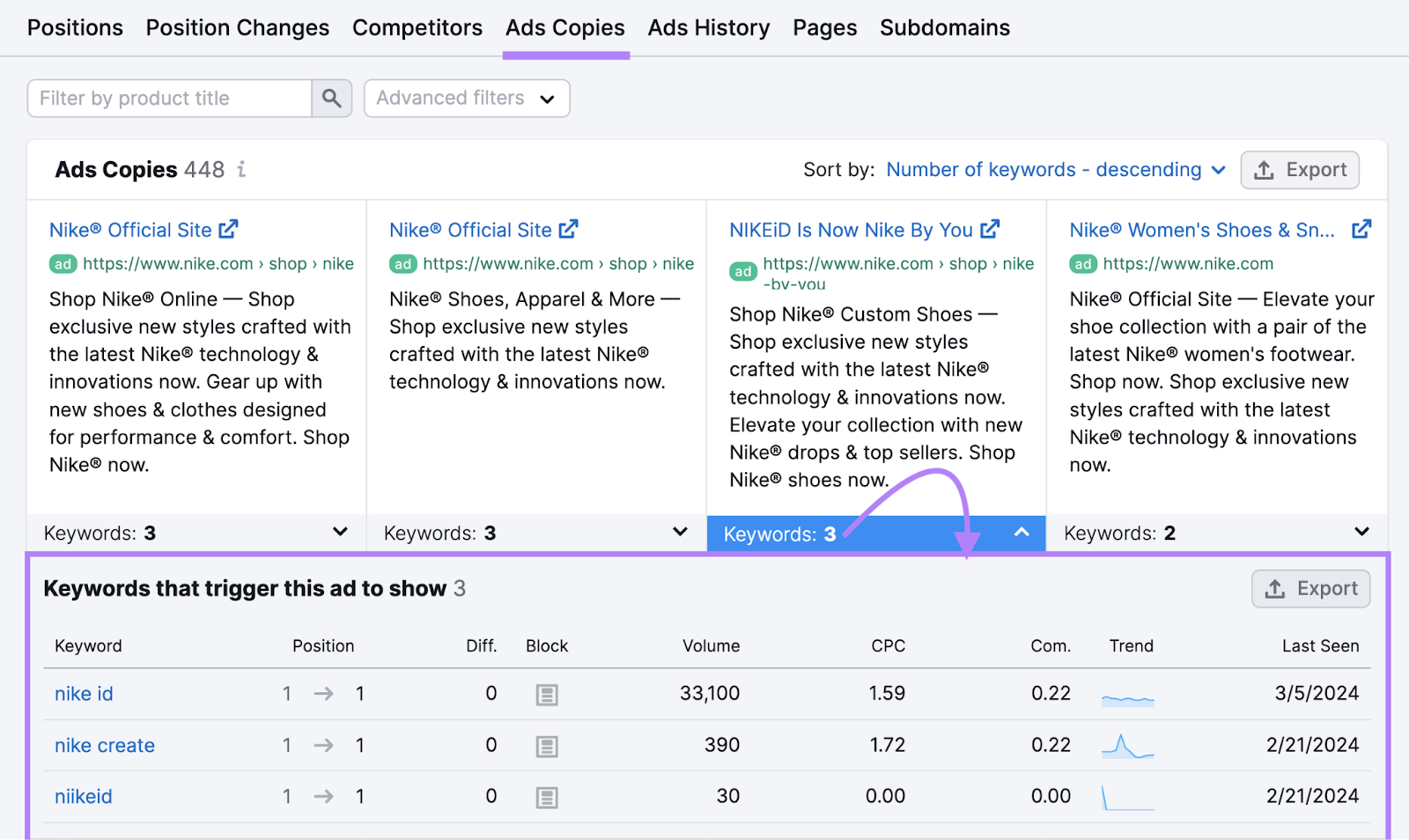Click the Block icon for nike id keyword

click(546, 694)
